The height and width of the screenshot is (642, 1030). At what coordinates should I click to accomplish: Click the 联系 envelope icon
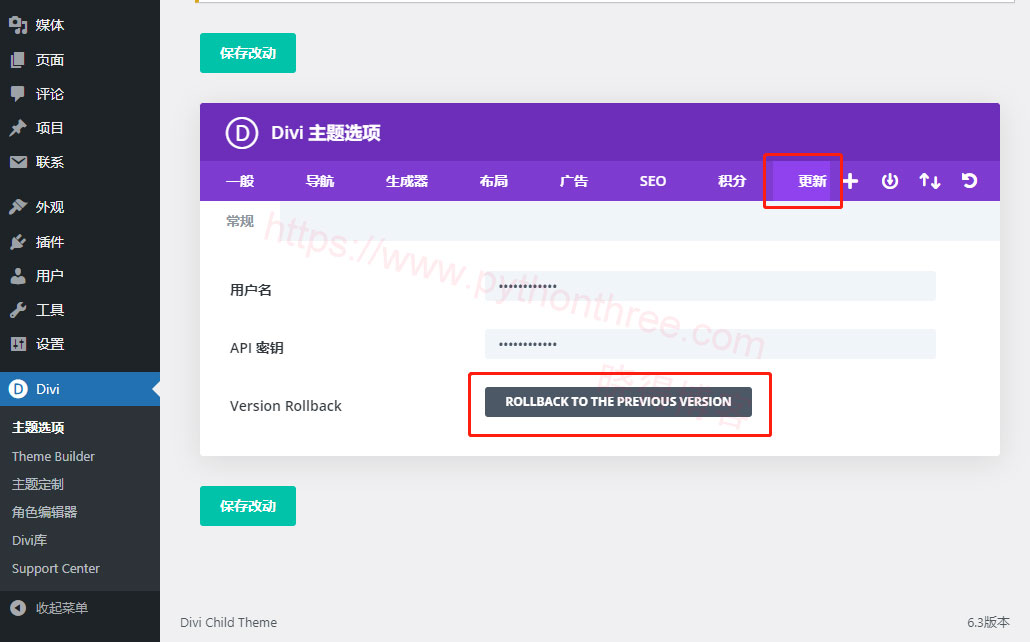click(18, 162)
